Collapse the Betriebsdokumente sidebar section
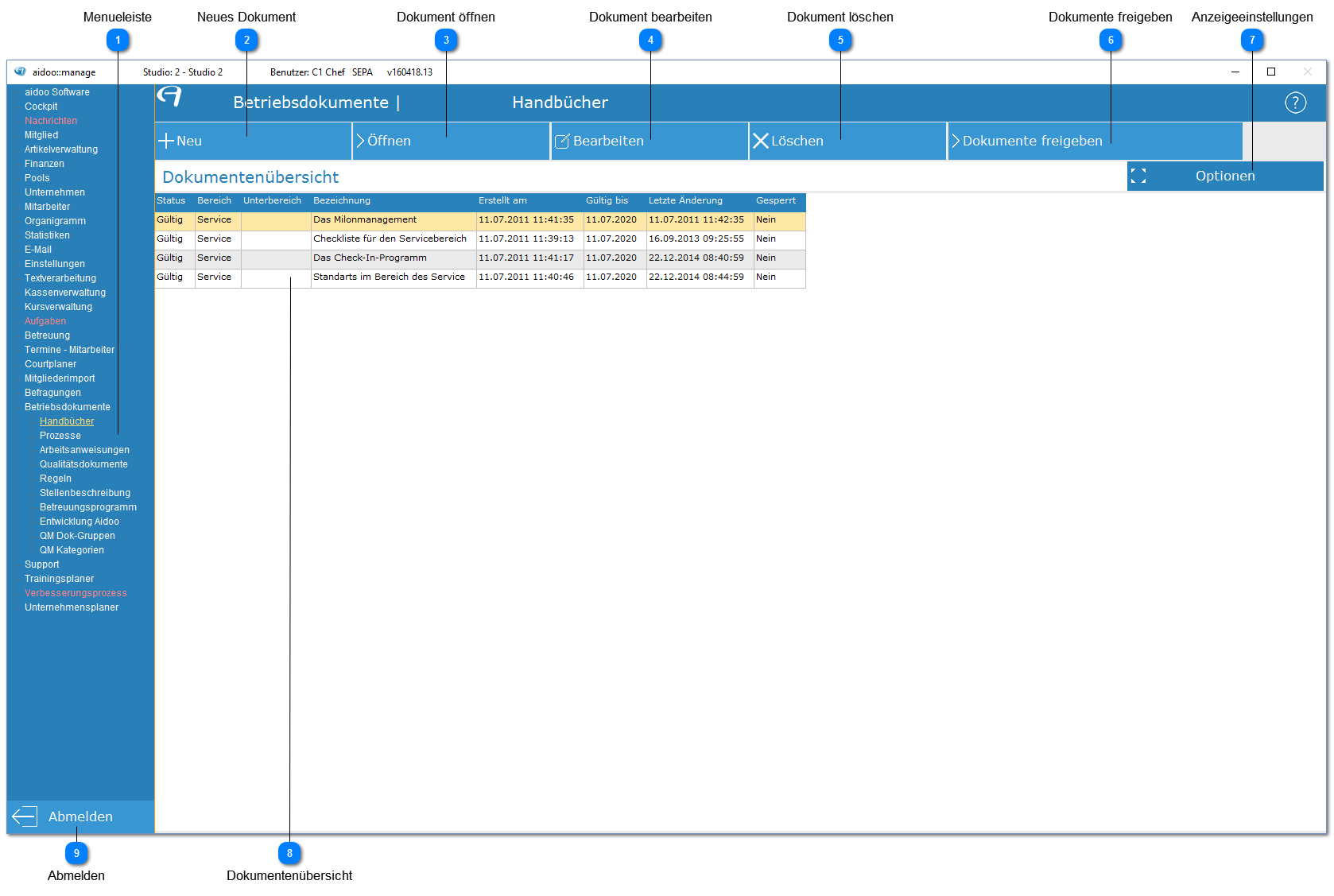 click(x=68, y=407)
